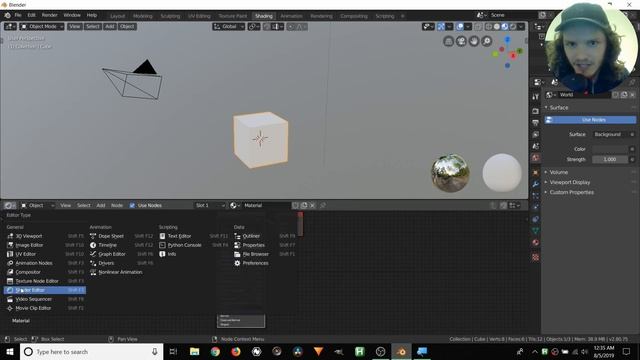Viewport: 640px width, 360px height.
Task: Switch to Texture Node Editor
Action: (x=45, y=281)
